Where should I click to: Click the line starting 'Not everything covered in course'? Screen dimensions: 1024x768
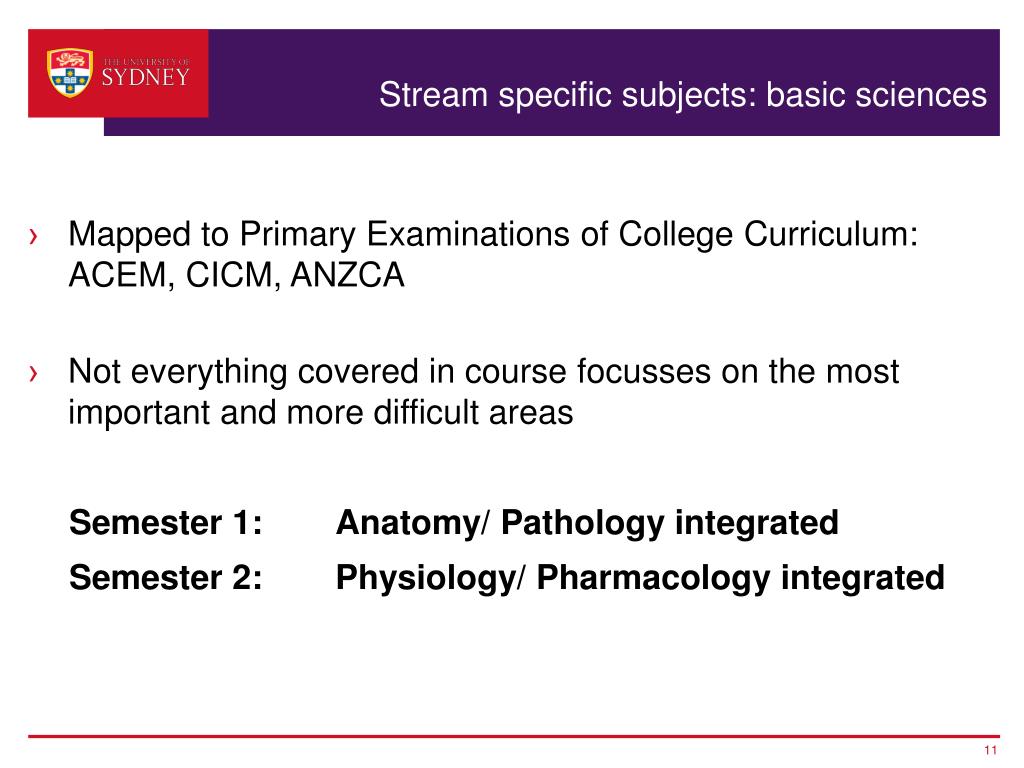pos(484,373)
